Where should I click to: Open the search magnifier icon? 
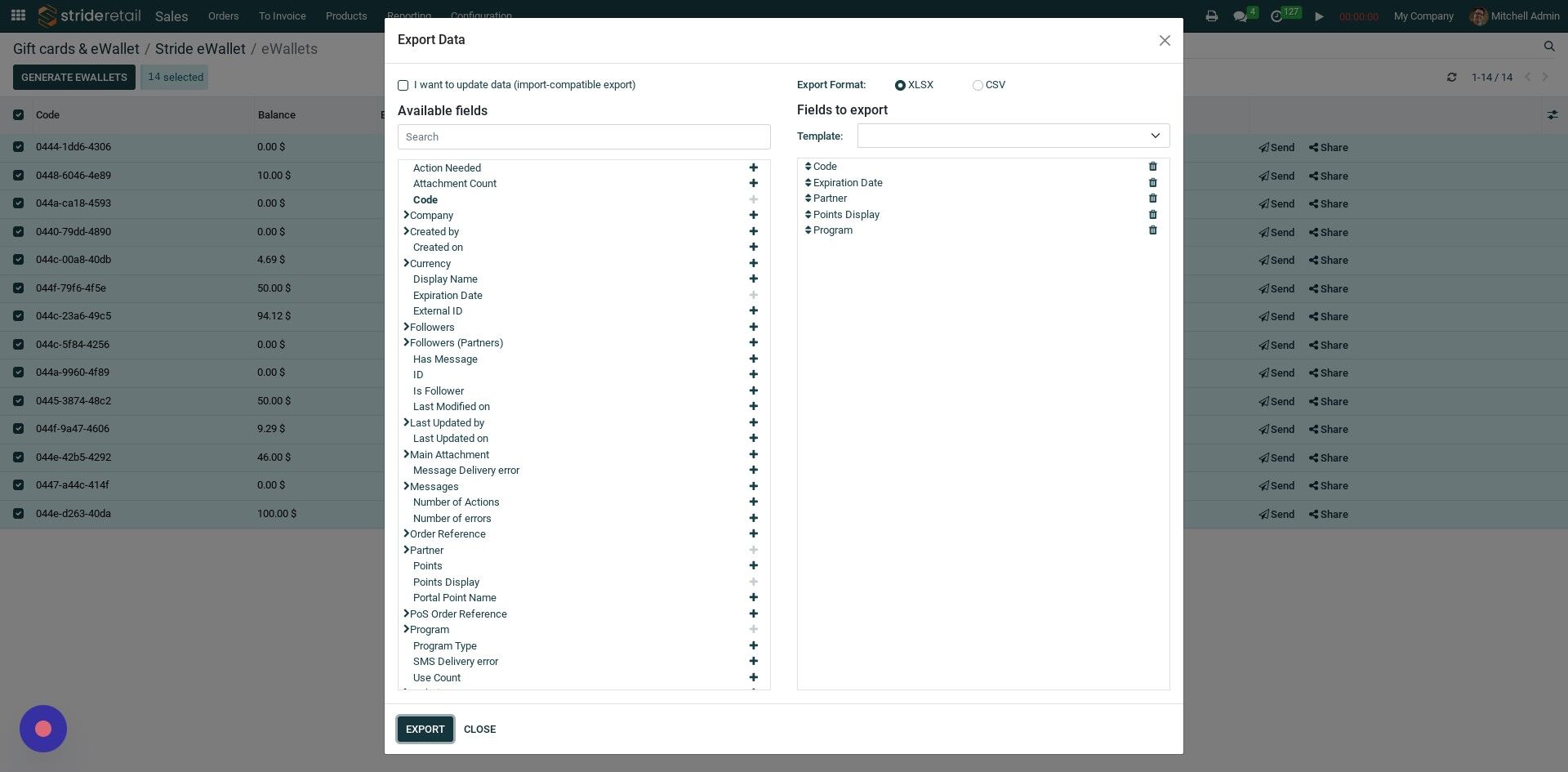(1548, 47)
